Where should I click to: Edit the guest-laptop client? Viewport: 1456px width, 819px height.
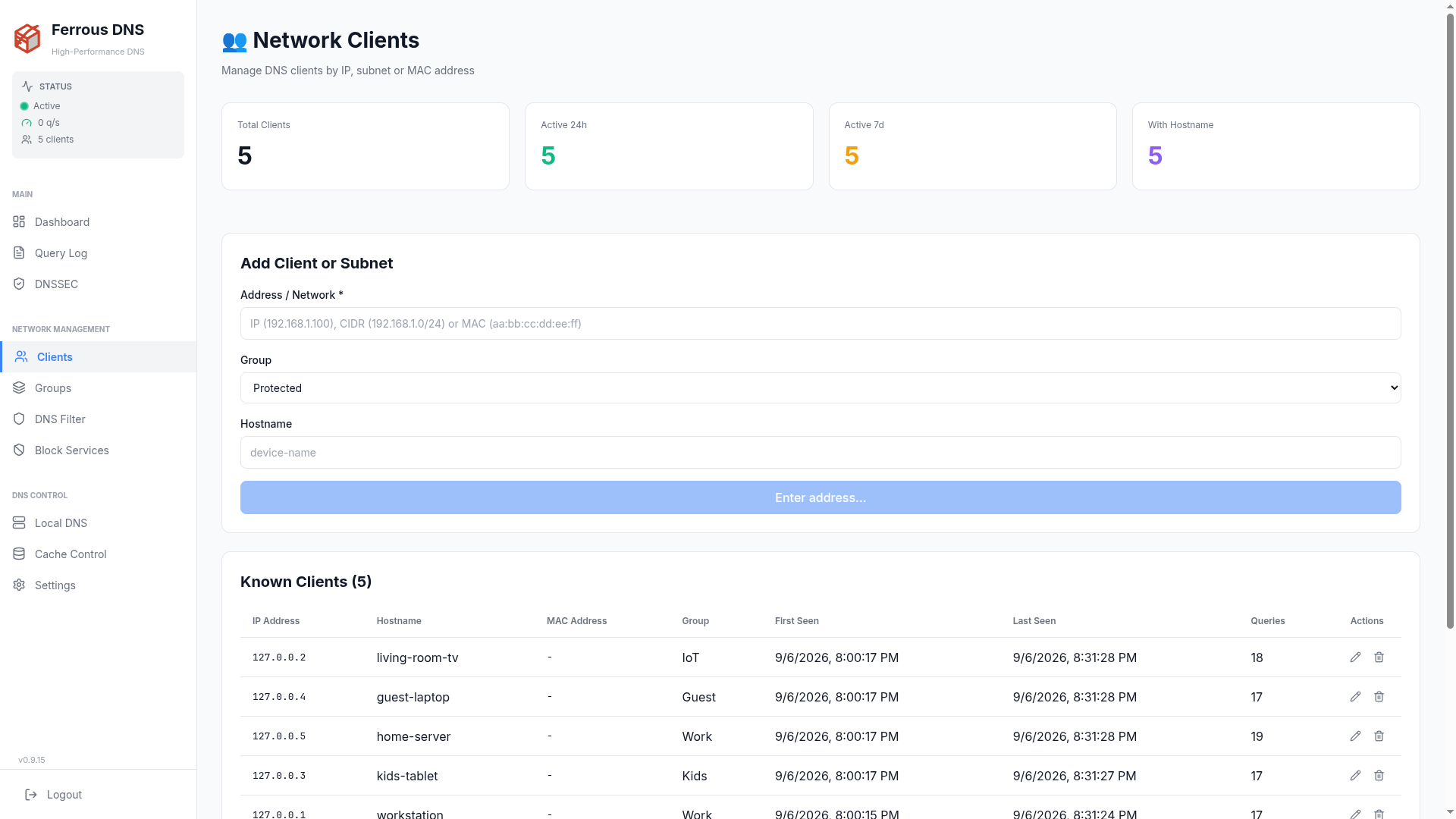(1355, 697)
